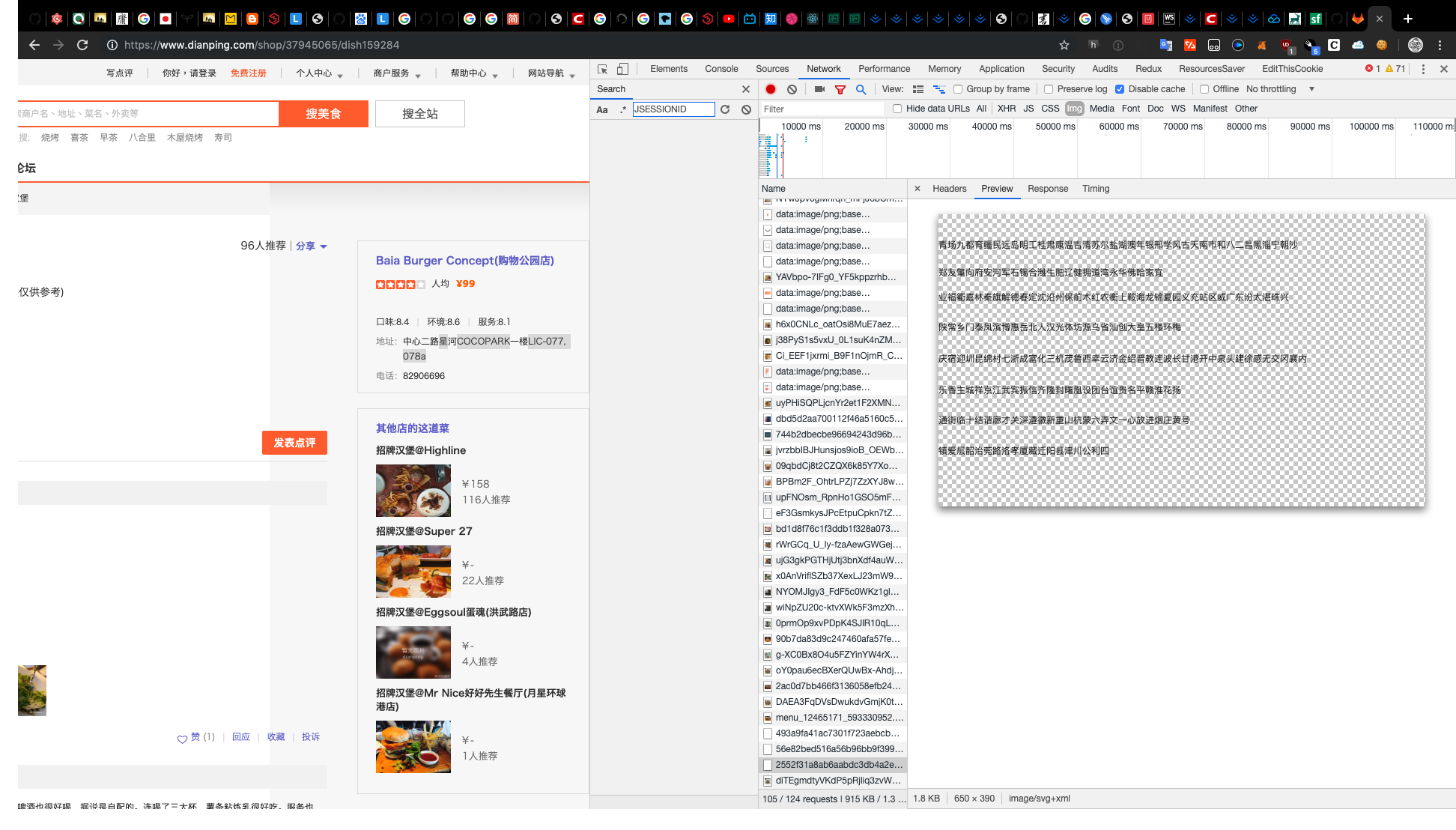Enable Preserve log checkbox

[x=1049, y=89]
